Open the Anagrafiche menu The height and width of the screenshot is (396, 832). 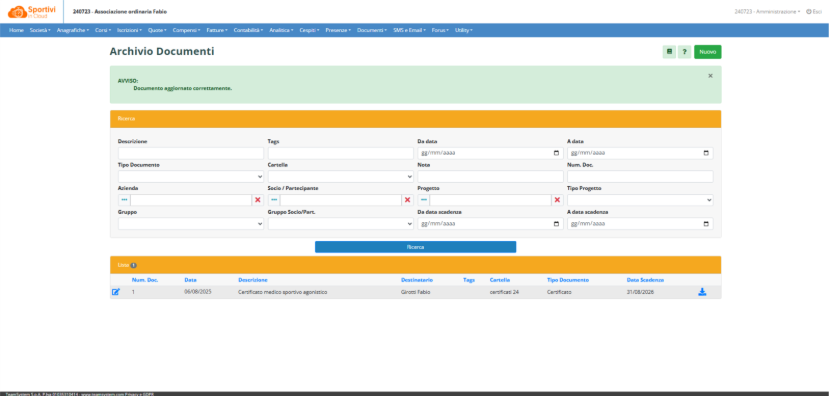click(72, 30)
